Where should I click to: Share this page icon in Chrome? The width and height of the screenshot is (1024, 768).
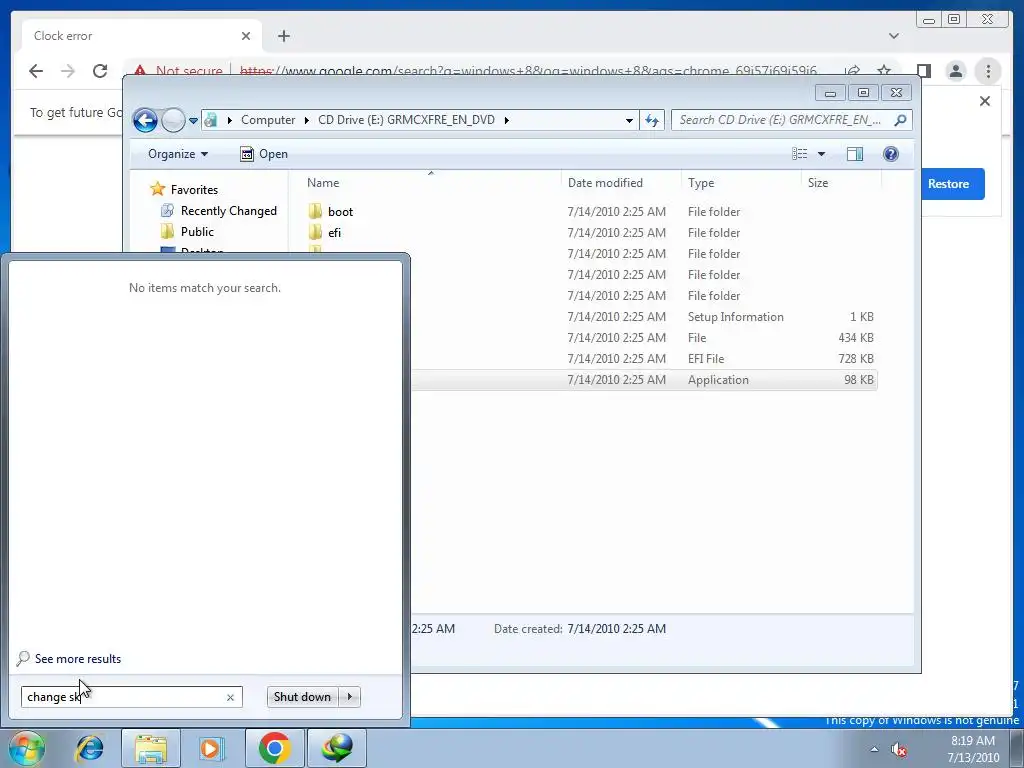coord(852,71)
